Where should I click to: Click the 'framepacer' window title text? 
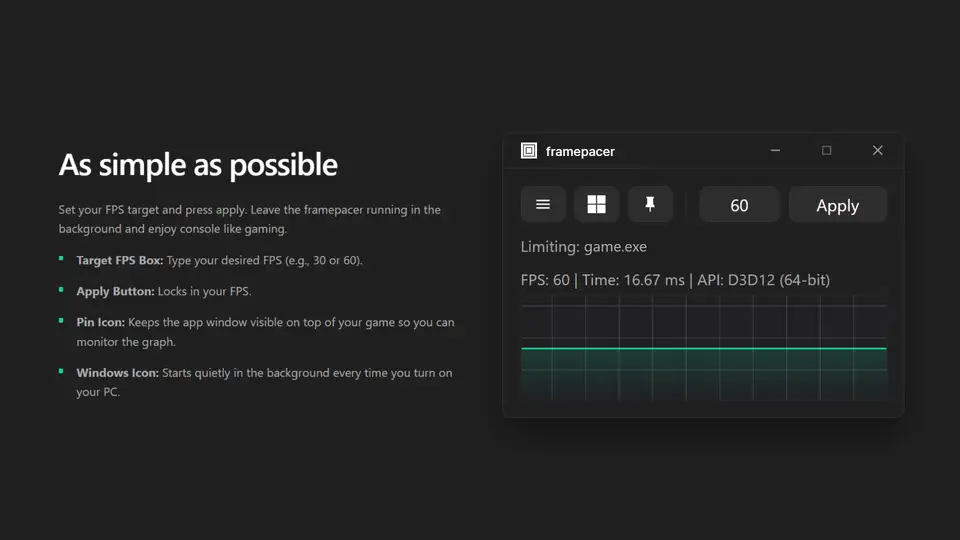pos(580,151)
